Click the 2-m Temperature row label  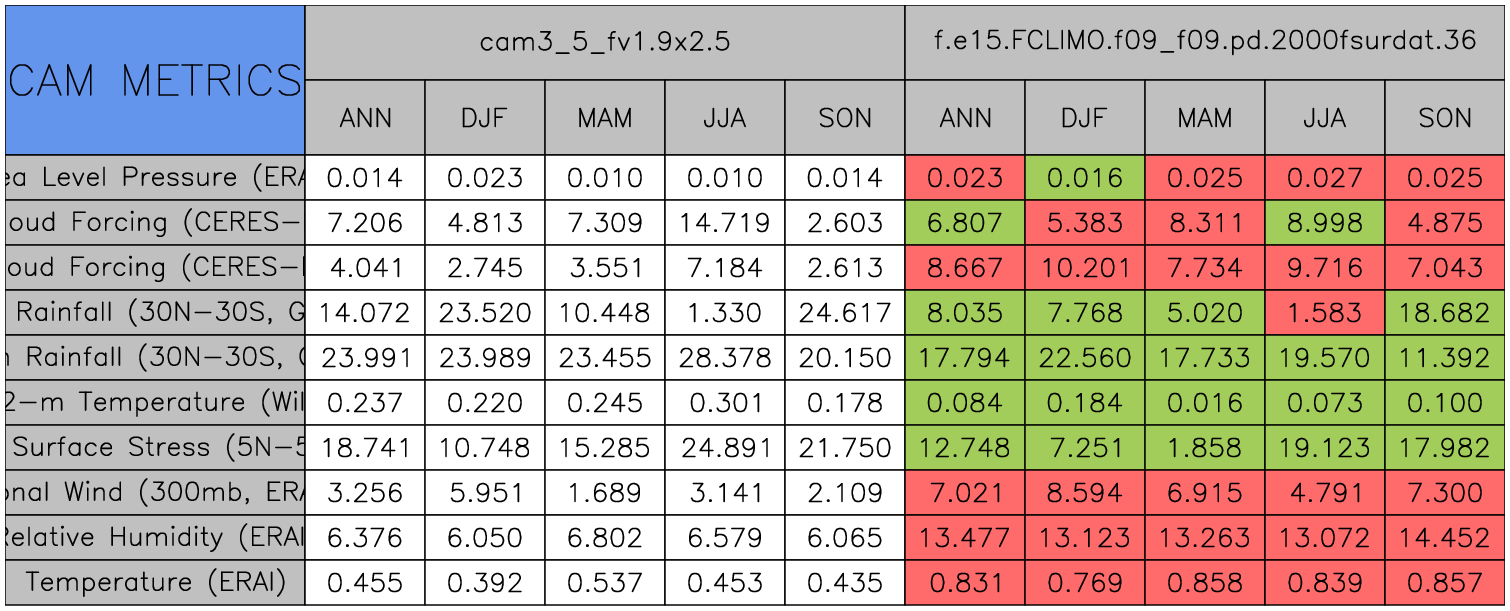click(x=155, y=402)
